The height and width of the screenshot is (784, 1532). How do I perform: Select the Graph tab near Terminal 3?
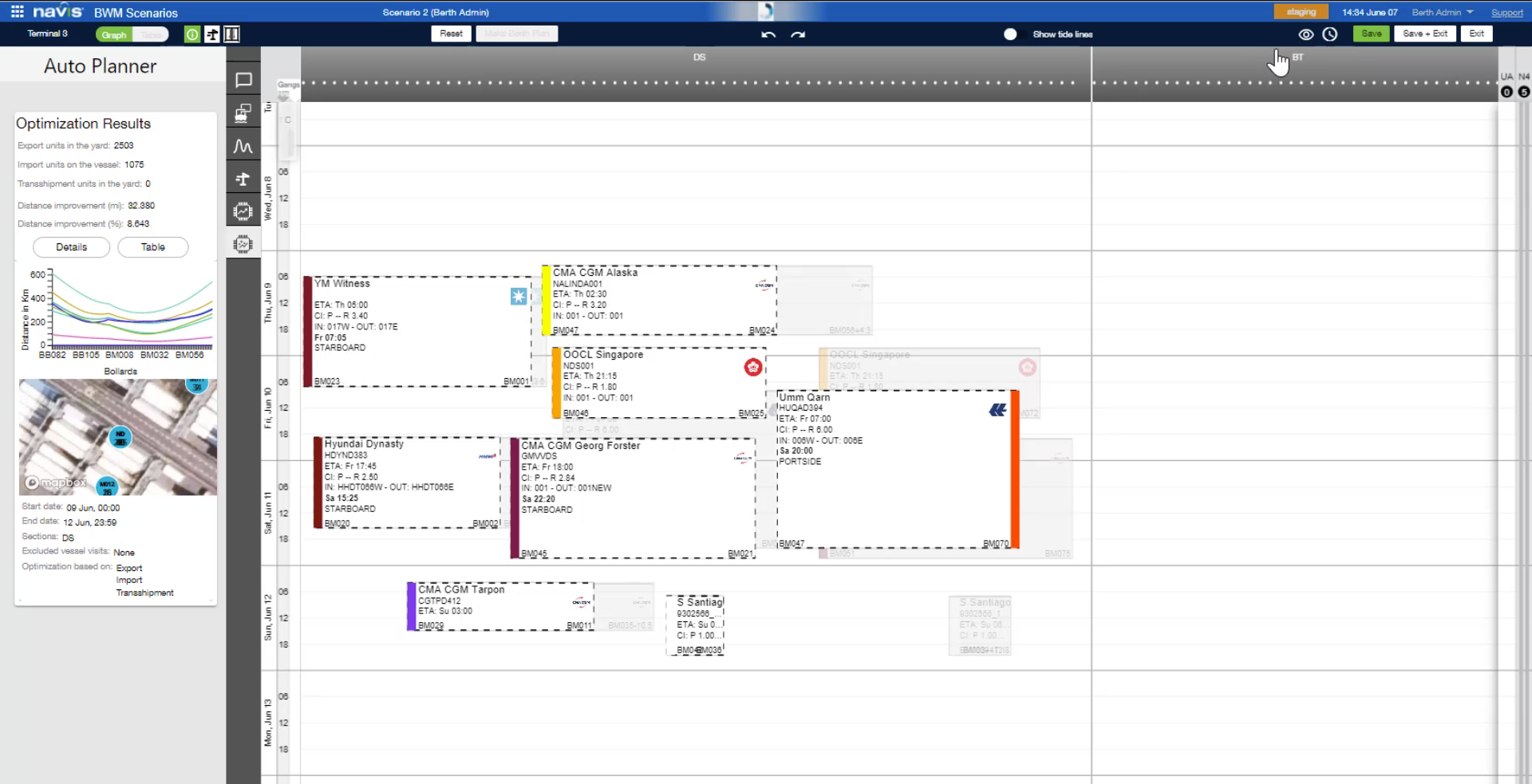pos(113,34)
